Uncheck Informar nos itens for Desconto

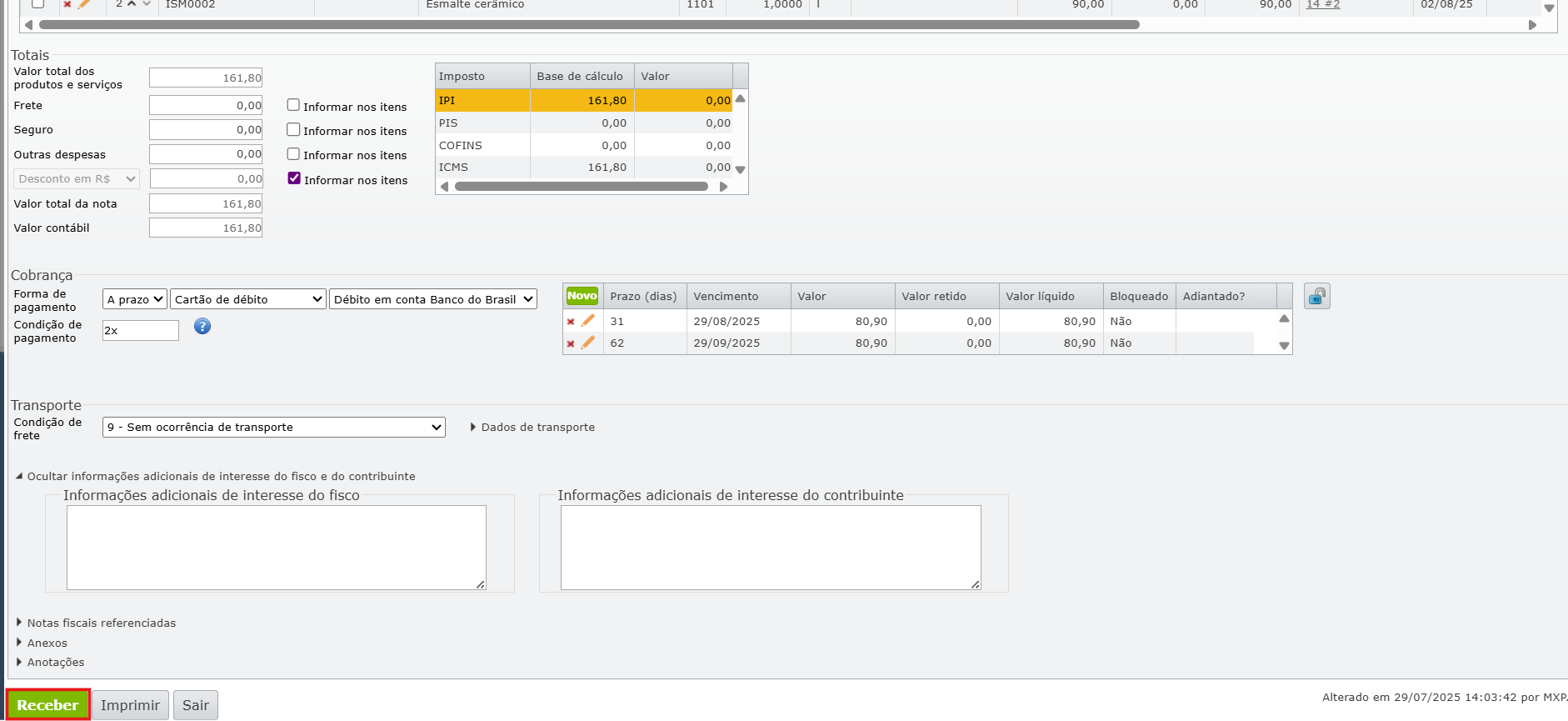click(294, 178)
